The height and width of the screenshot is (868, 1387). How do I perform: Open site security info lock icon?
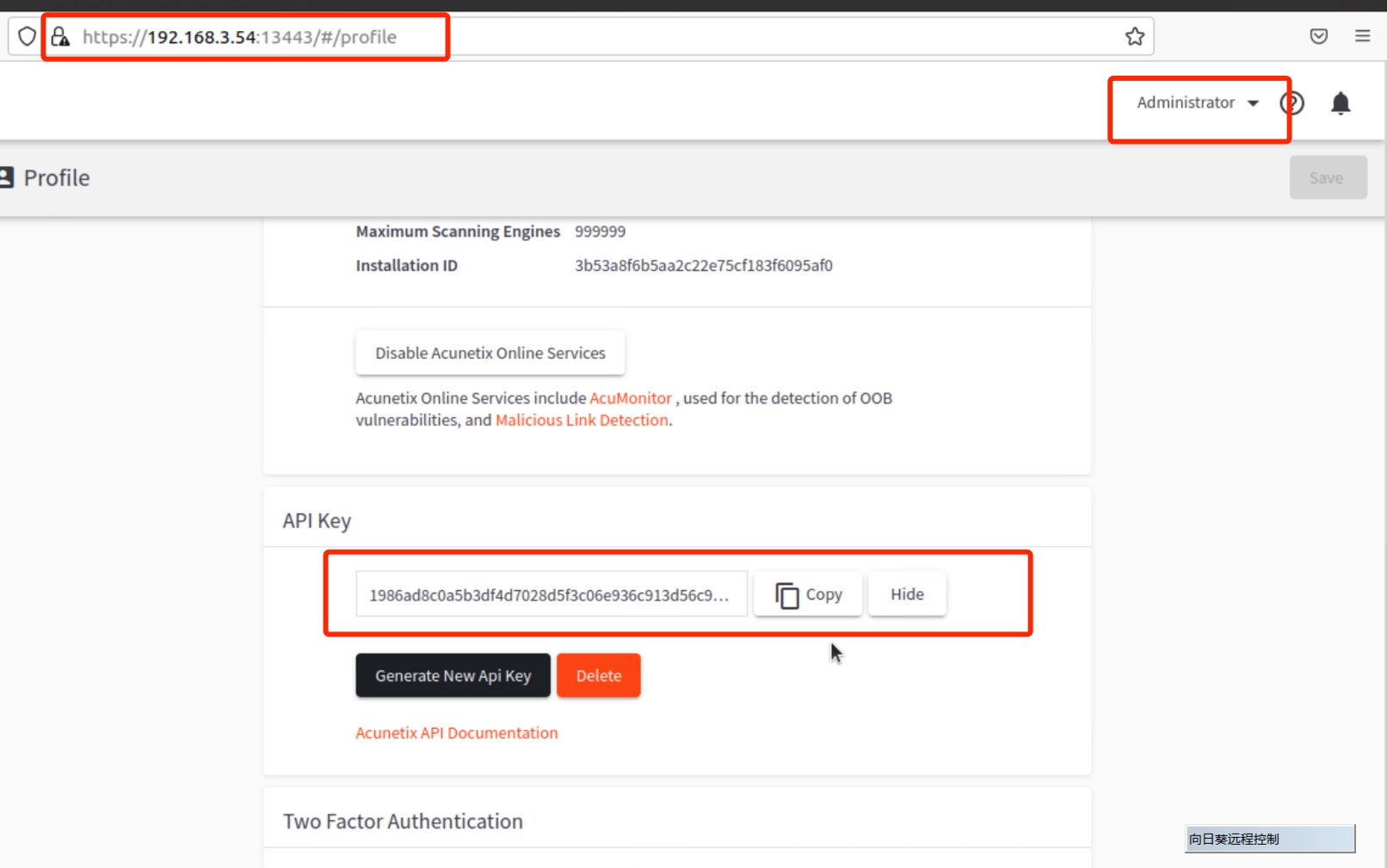pyautogui.click(x=60, y=36)
